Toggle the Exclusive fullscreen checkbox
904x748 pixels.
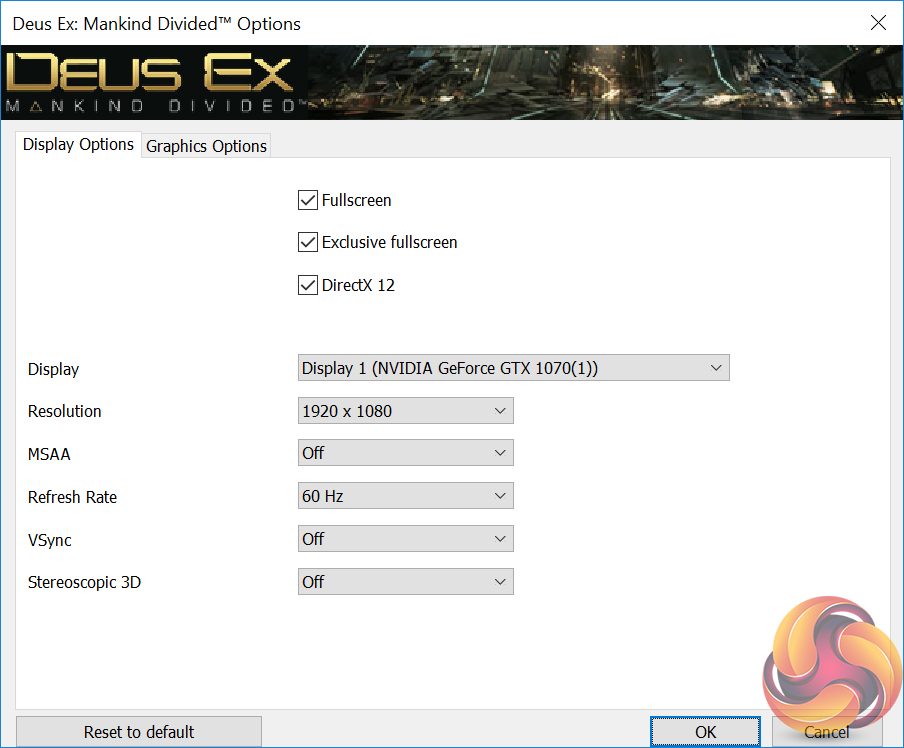(x=308, y=242)
